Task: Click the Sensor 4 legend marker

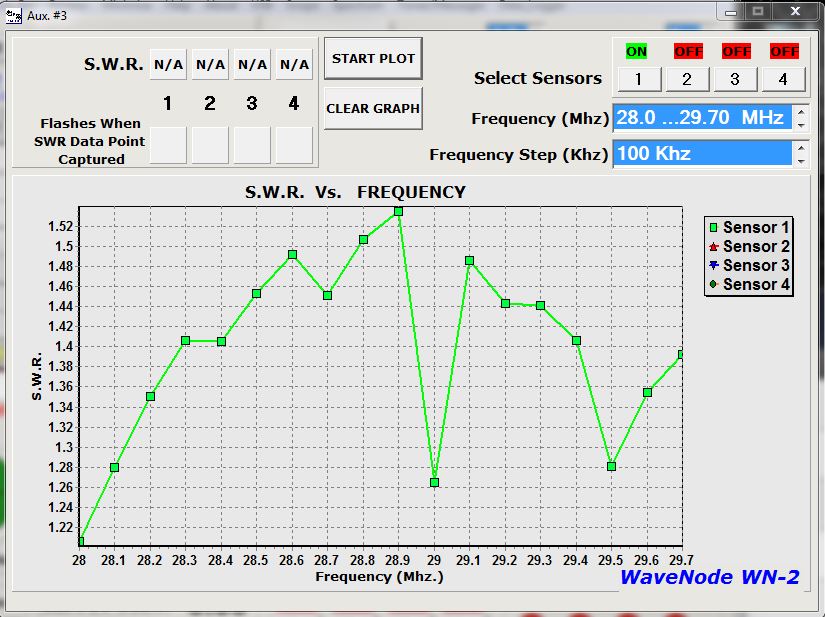Action: [x=714, y=284]
